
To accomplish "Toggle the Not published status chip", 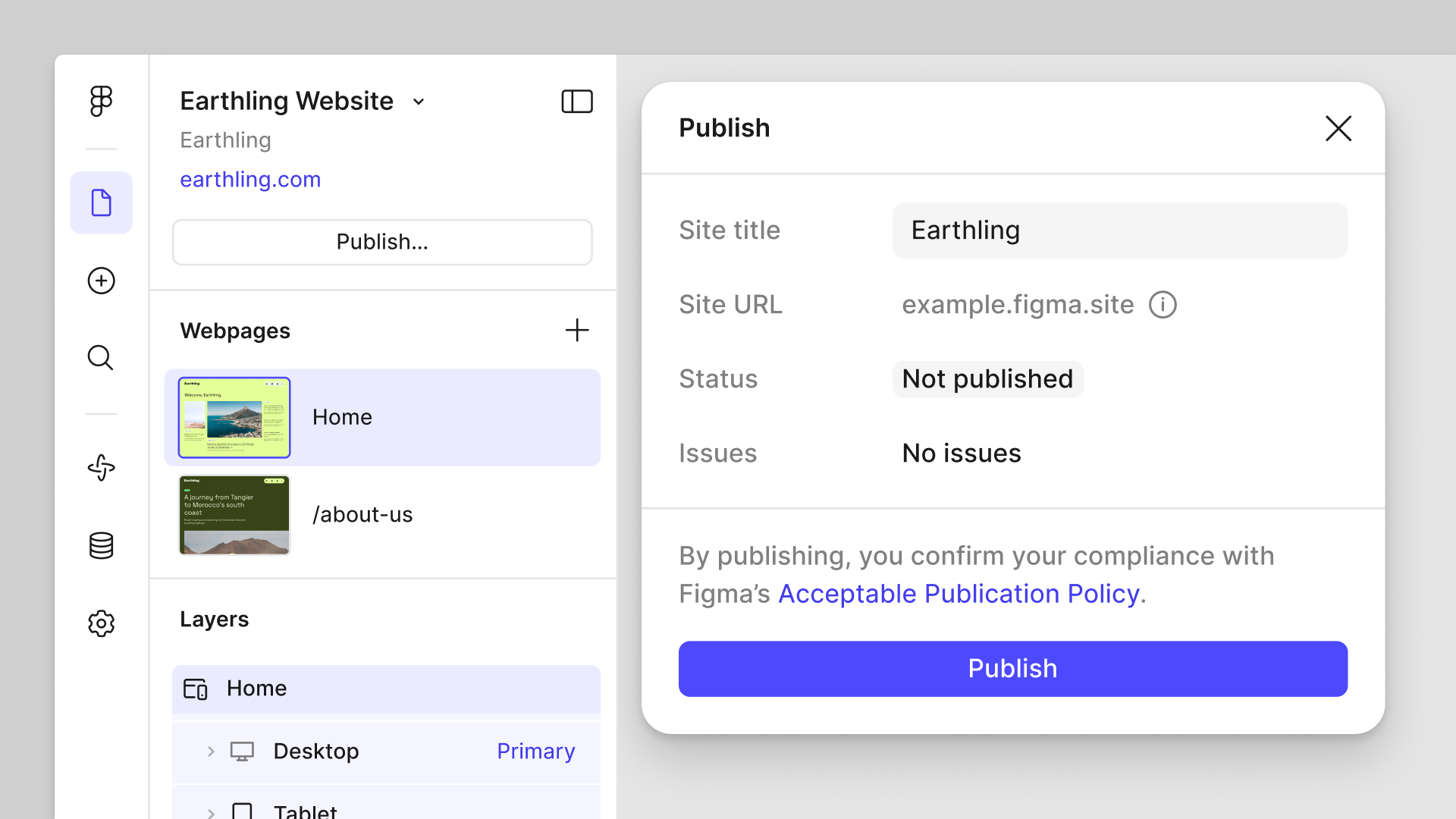I will (987, 378).
